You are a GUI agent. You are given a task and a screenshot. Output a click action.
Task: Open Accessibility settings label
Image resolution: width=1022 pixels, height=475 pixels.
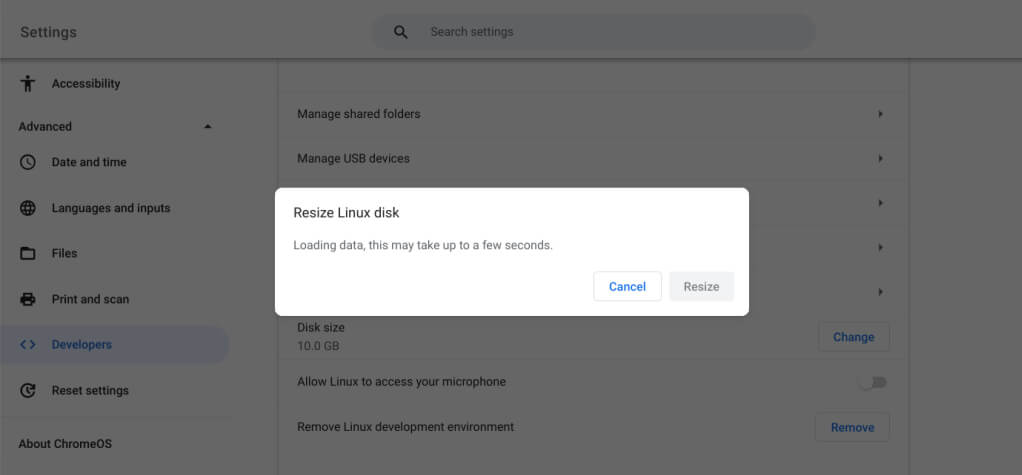(x=86, y=84)
